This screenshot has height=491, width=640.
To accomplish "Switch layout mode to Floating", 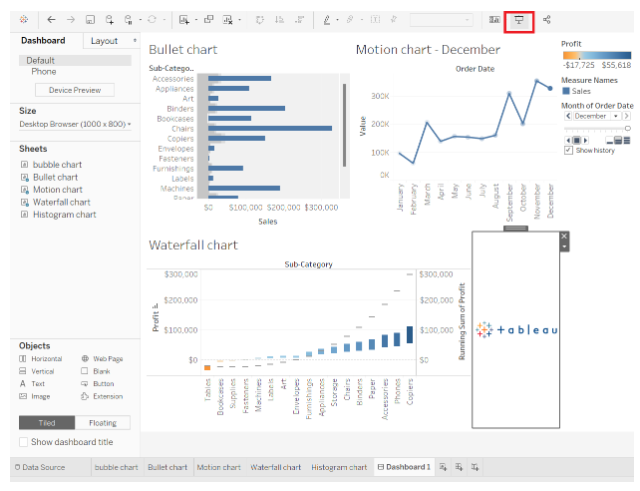I will pyautogui.click(x=104, y=423).
